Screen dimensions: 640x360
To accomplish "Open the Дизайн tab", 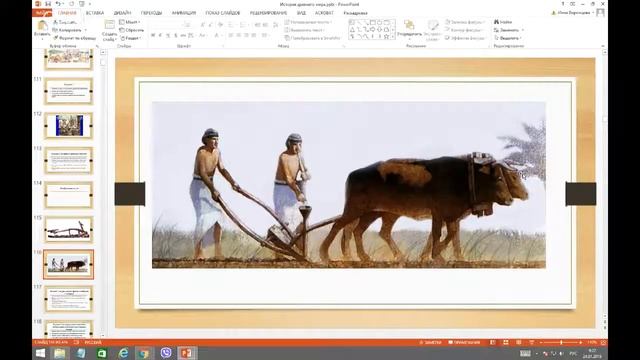I will pyautogui.click(x=122, y=13).
